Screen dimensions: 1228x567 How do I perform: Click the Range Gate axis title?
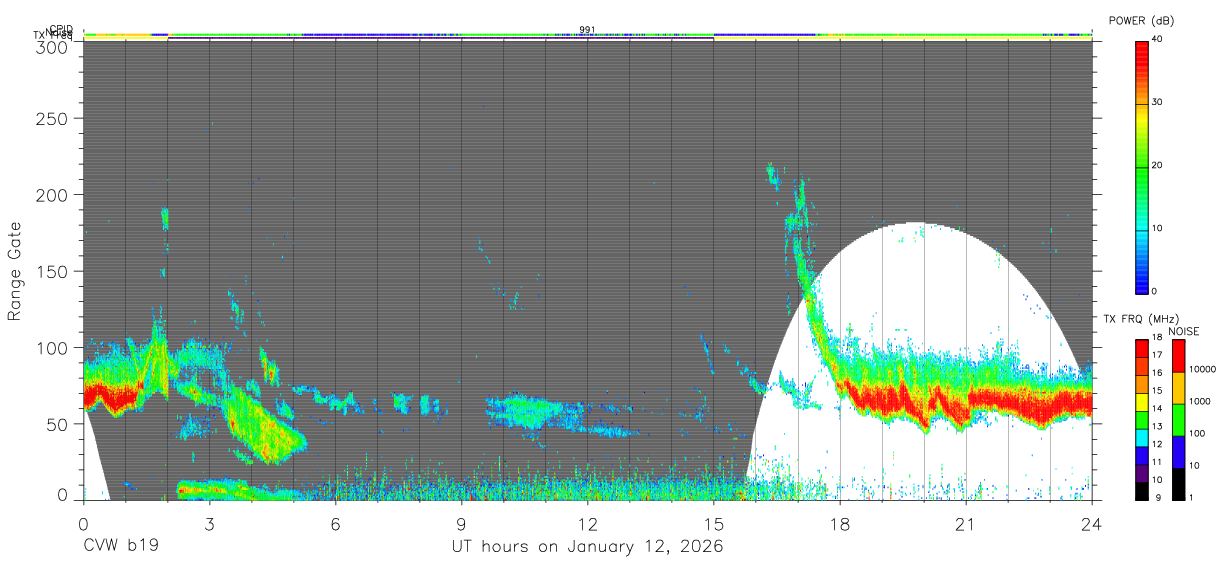tap(15, 271)
